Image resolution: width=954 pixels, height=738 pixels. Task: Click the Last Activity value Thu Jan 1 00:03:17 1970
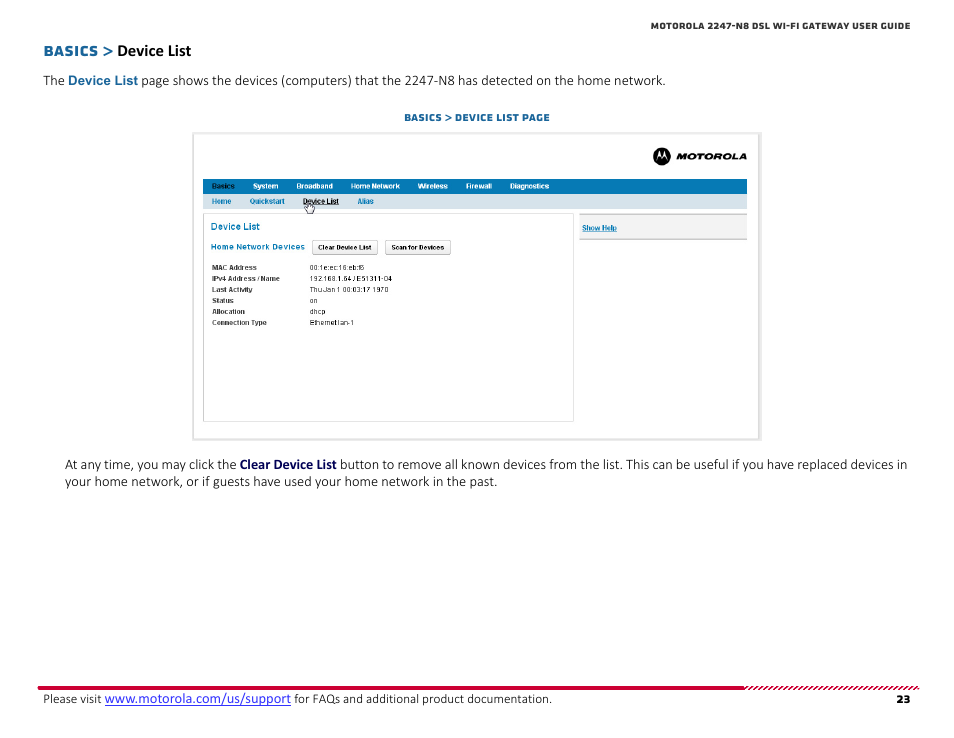[x=349, y=290]
